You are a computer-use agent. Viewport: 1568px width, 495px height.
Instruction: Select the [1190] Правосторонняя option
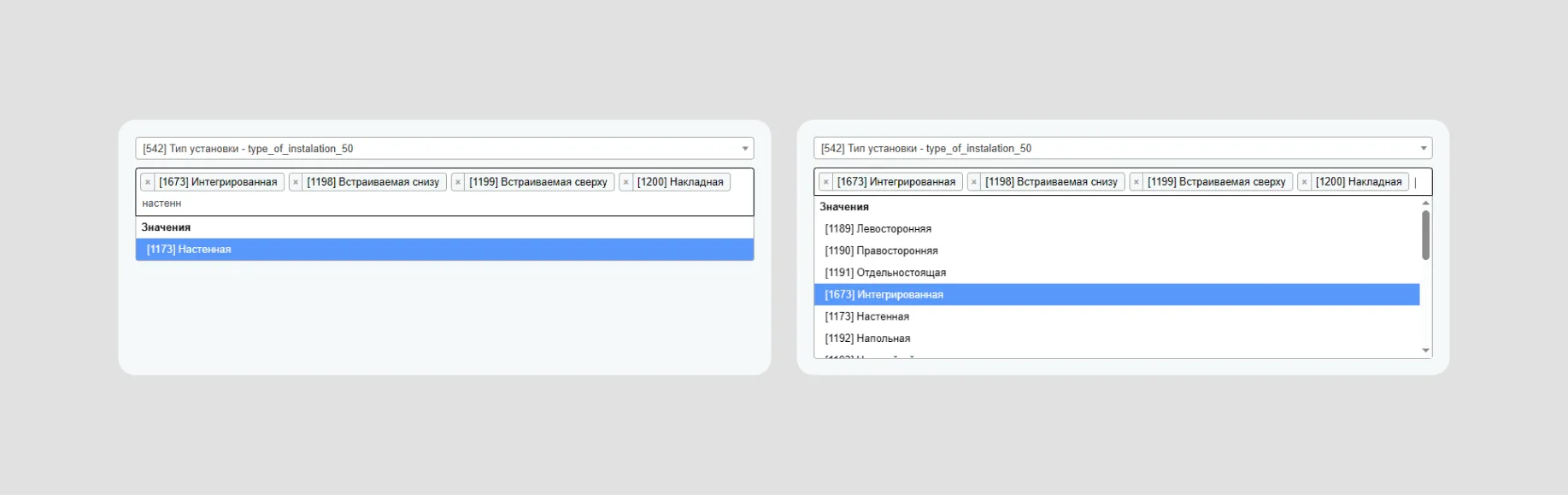[x=881, y=251]
